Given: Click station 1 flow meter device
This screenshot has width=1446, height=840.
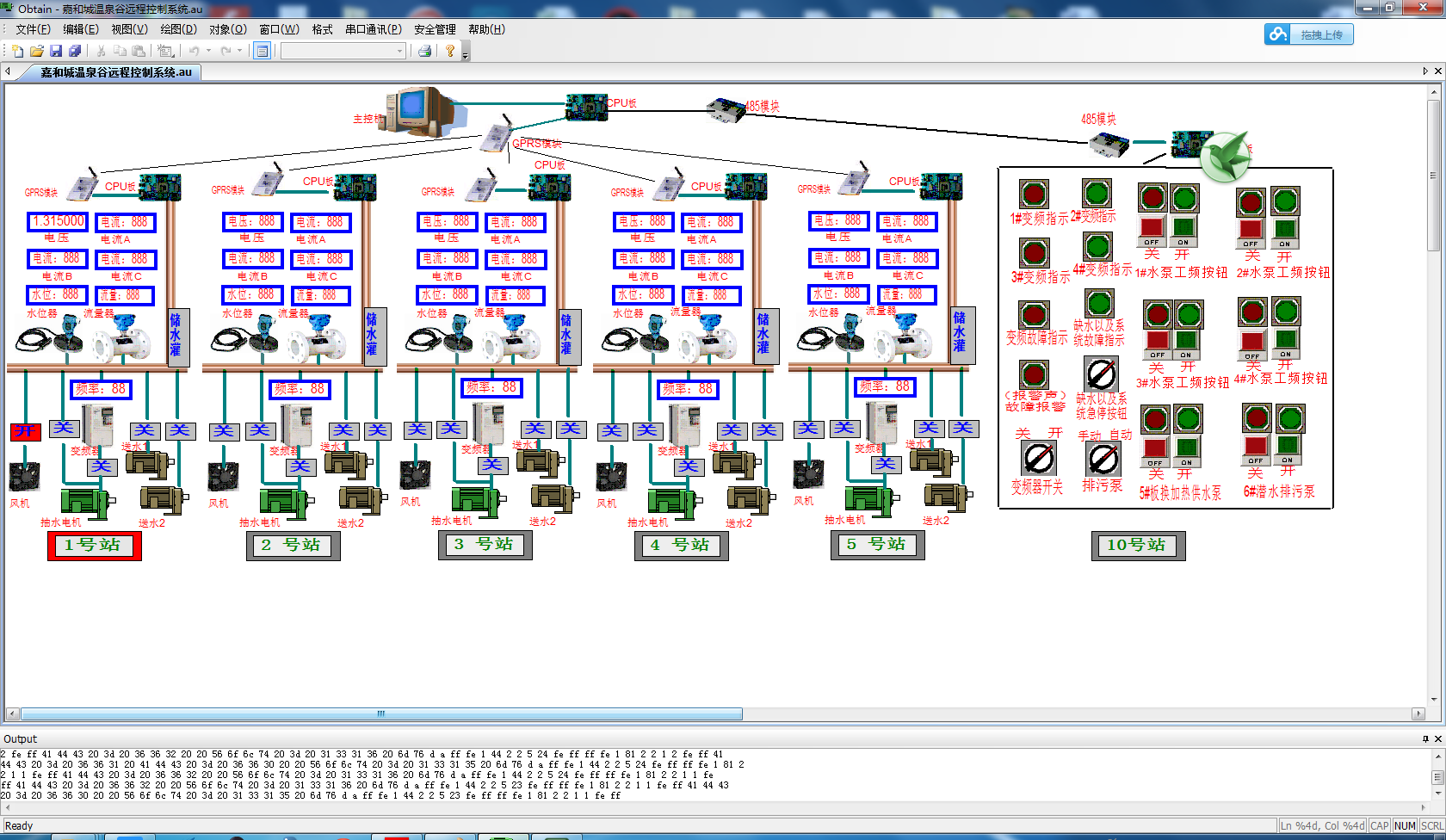Looking at the screenshot, I should (120, 339).
